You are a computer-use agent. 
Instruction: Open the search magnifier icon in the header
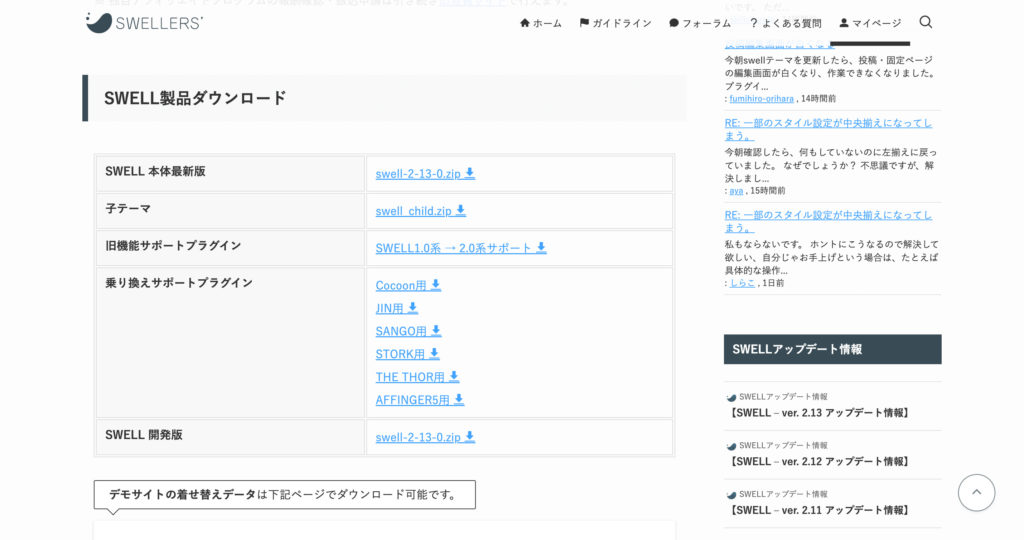point(925,22)
